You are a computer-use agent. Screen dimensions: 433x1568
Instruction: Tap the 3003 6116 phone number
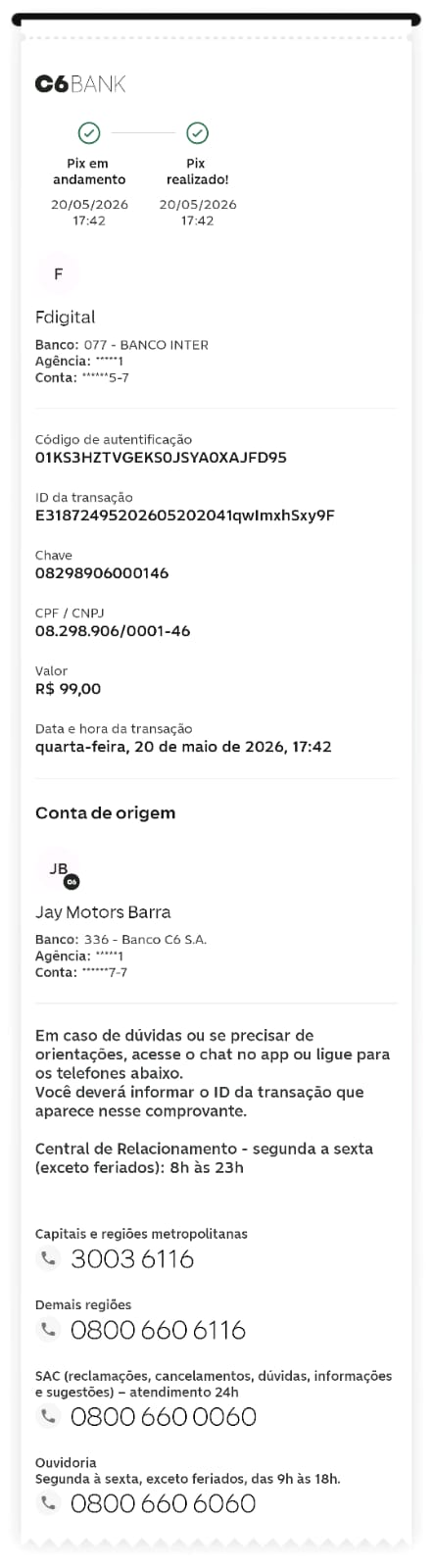(x=132, y=1259)
